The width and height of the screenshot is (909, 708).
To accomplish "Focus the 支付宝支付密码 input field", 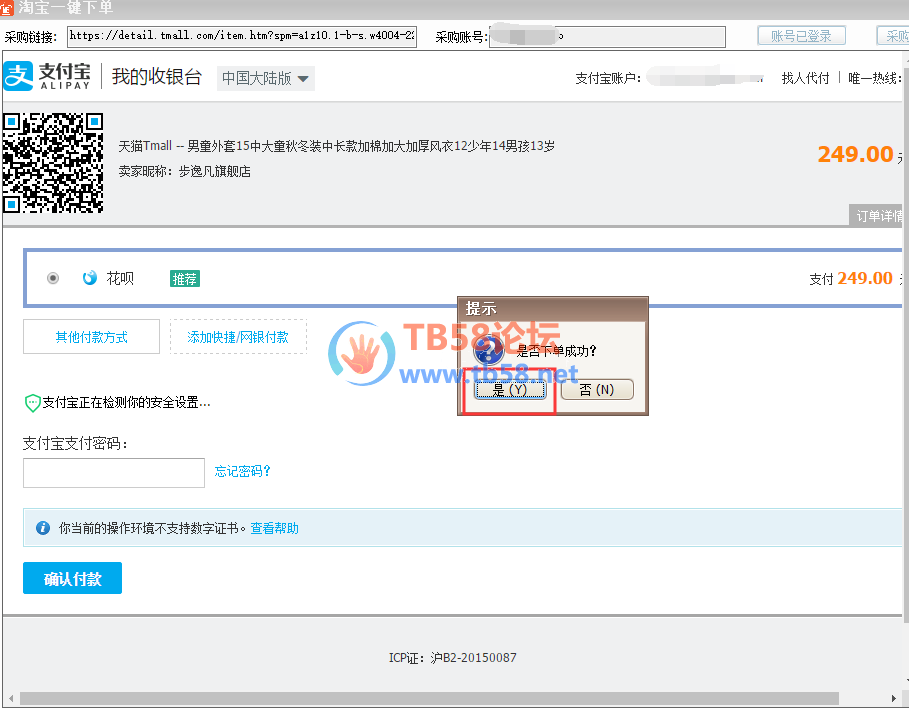I will point(114,473).
